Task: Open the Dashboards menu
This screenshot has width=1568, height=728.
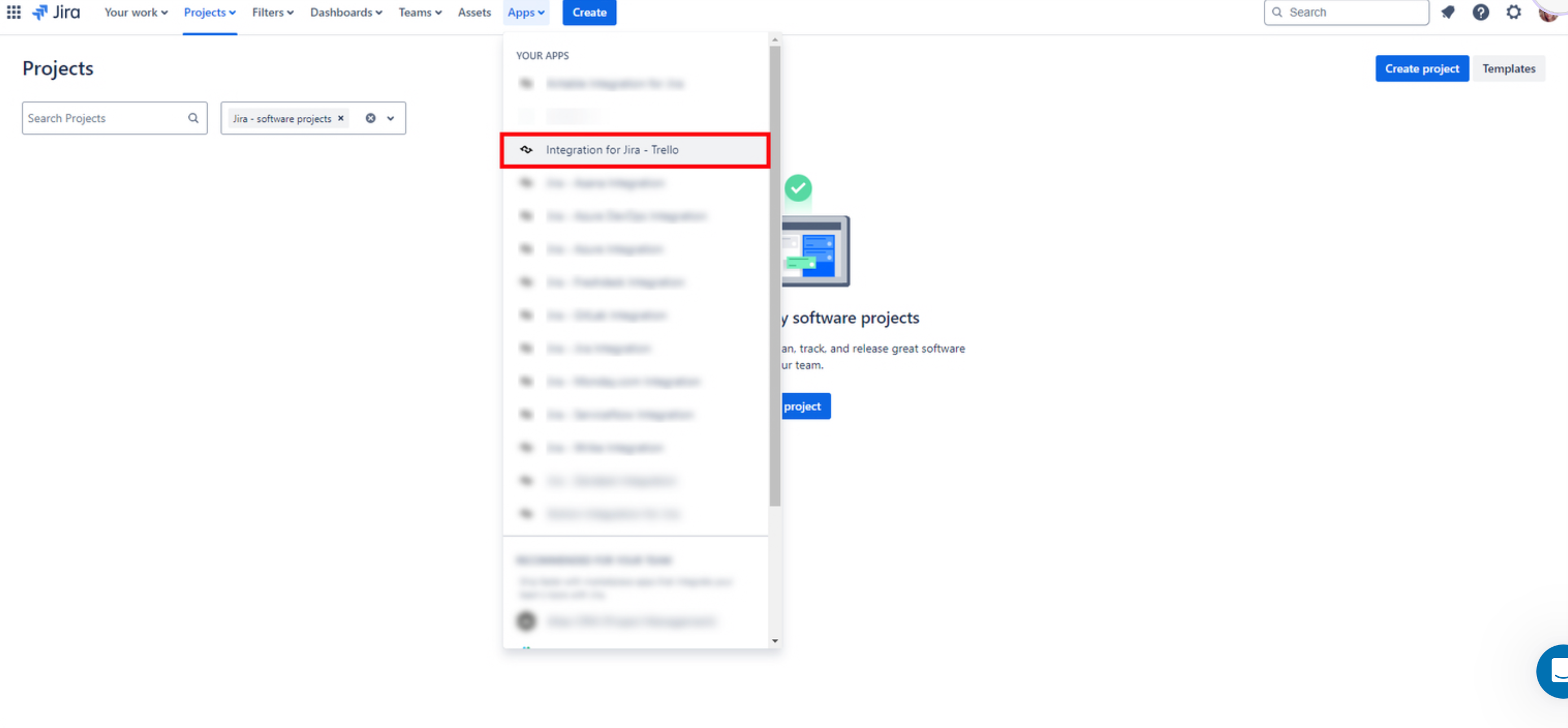Action: 346,12
